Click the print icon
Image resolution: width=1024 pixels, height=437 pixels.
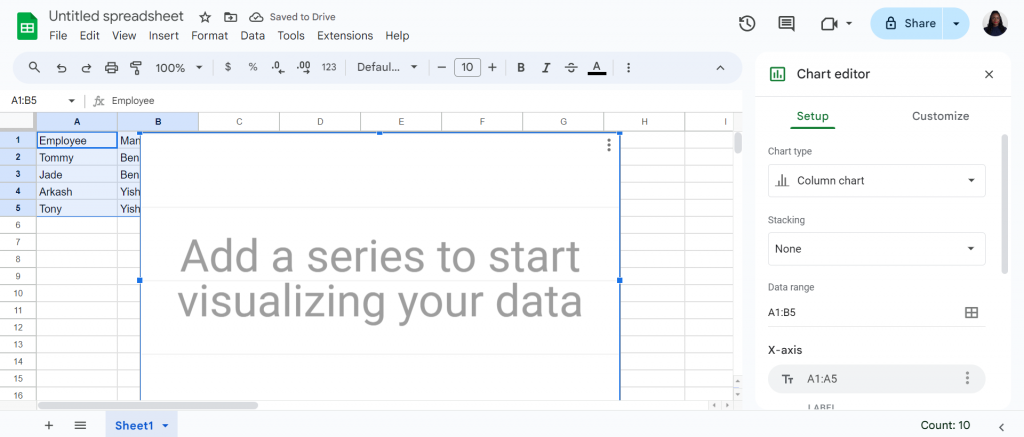click(x=112, y=67)
